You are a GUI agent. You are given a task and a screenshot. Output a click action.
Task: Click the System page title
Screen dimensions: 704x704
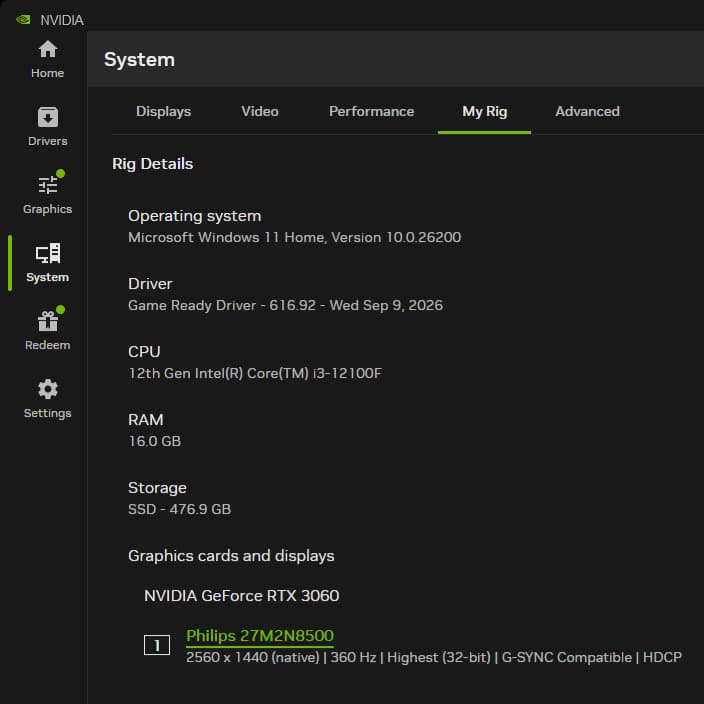[x=140, y=60]
